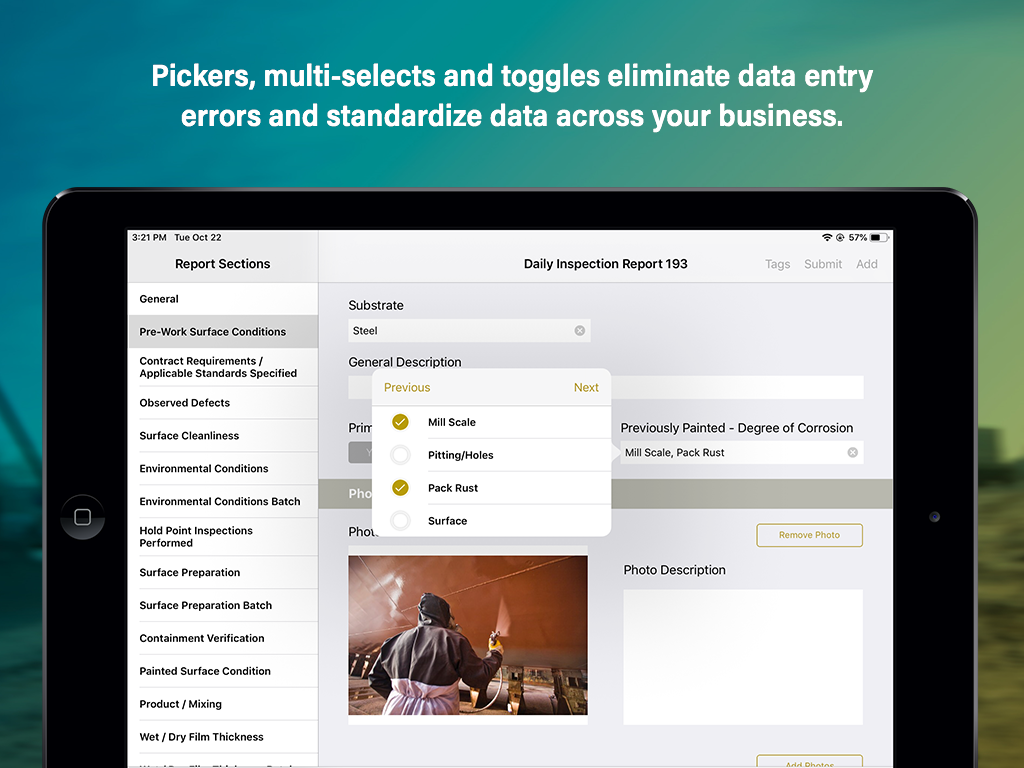Image resolution: width=1024 pixels, height=768 pixels.
Task: Tap the Wi-Fi status icon
Action: tap(827, 238)
